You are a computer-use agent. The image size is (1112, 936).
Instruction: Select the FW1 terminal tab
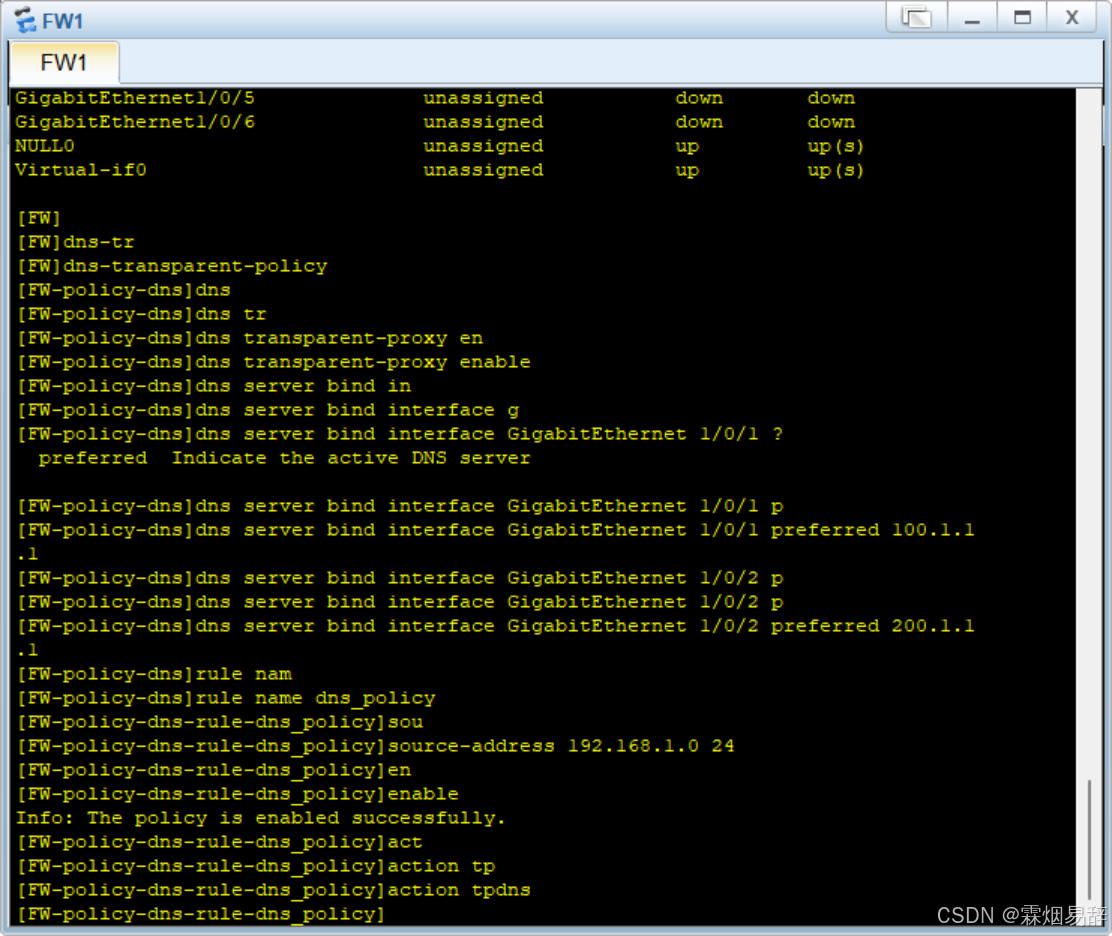[x=64, y=63]
